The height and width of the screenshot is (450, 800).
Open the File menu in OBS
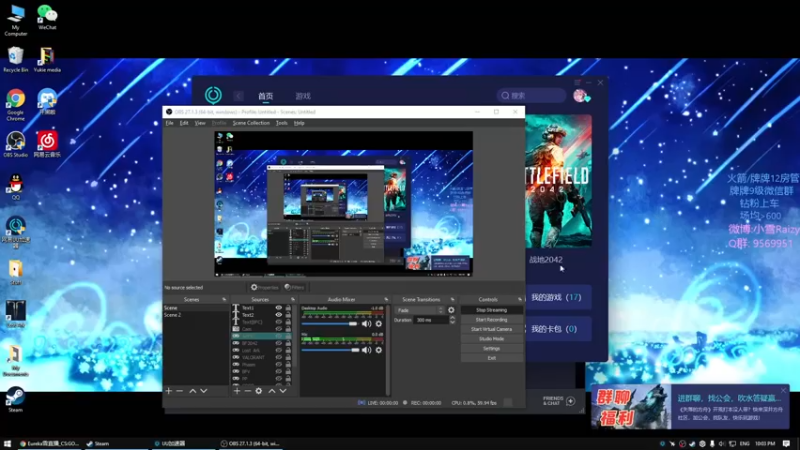169,123
